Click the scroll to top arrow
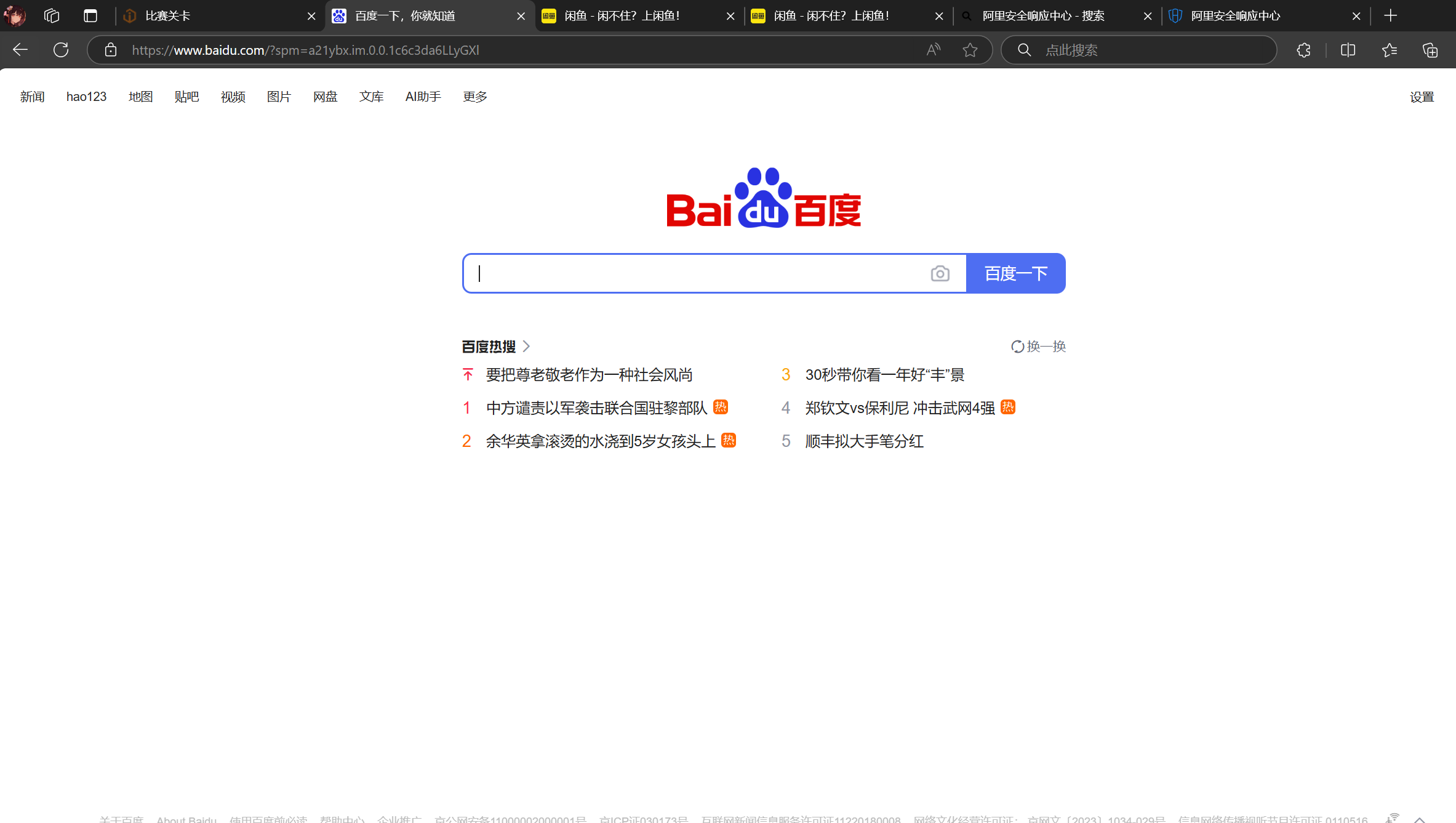 [x=1420, y=819]
